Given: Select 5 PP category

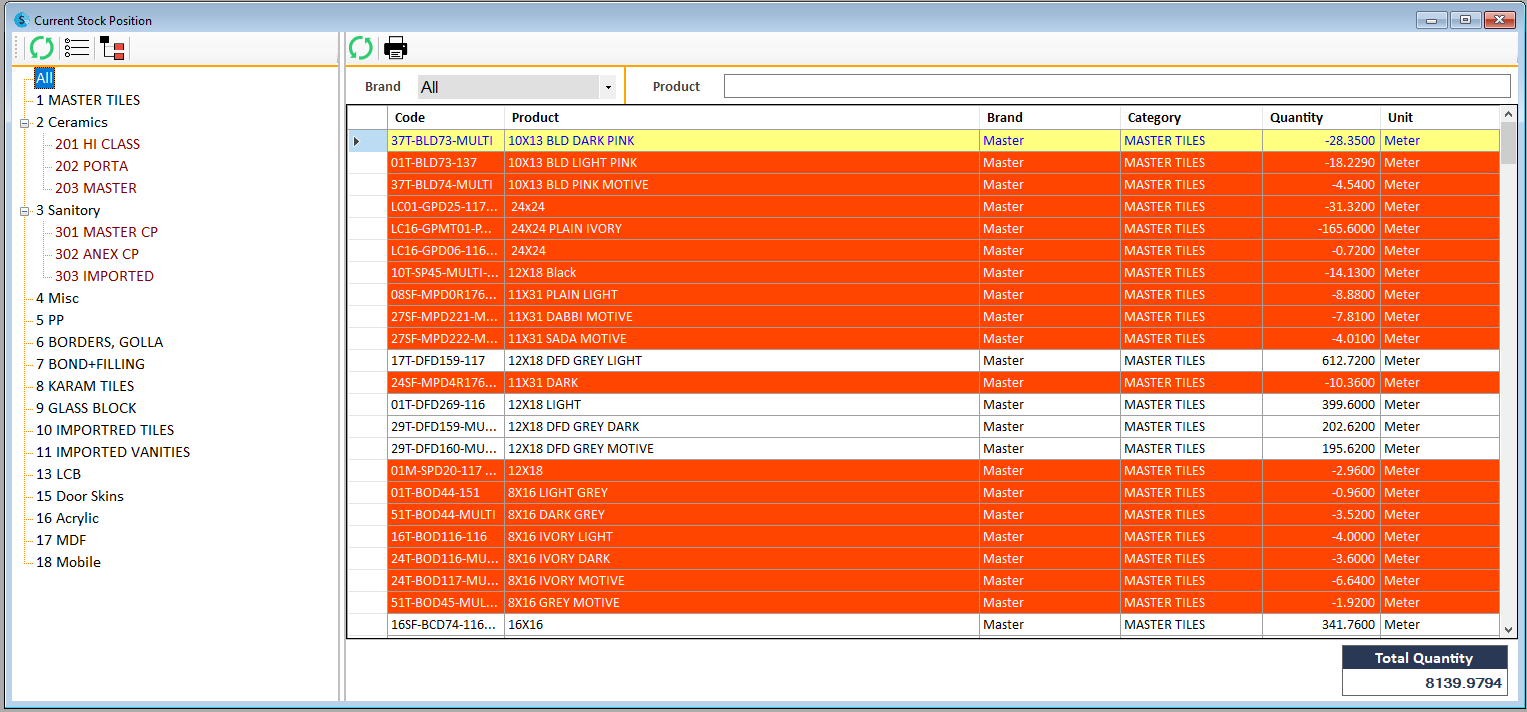Looking at the screenshot, I should [50, 320].
